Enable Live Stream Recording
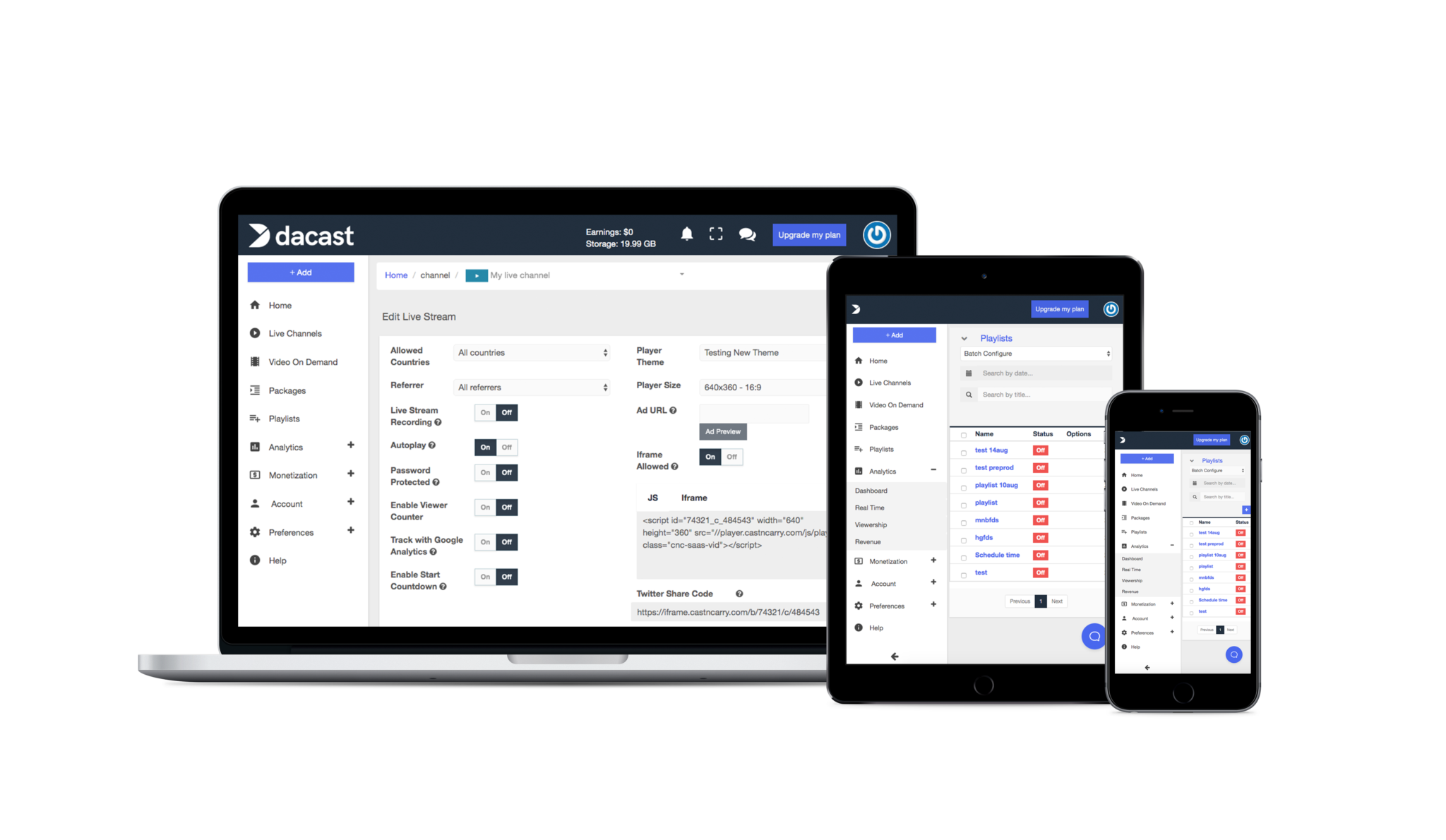 click(484, 412)
